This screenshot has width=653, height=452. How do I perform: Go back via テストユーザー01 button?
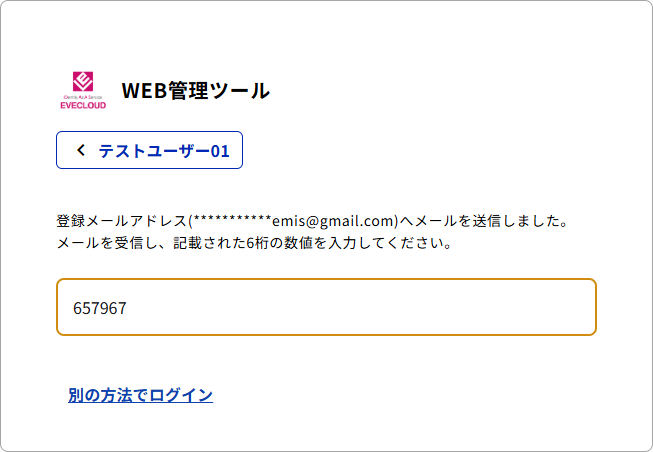click(x=149, y=151)
